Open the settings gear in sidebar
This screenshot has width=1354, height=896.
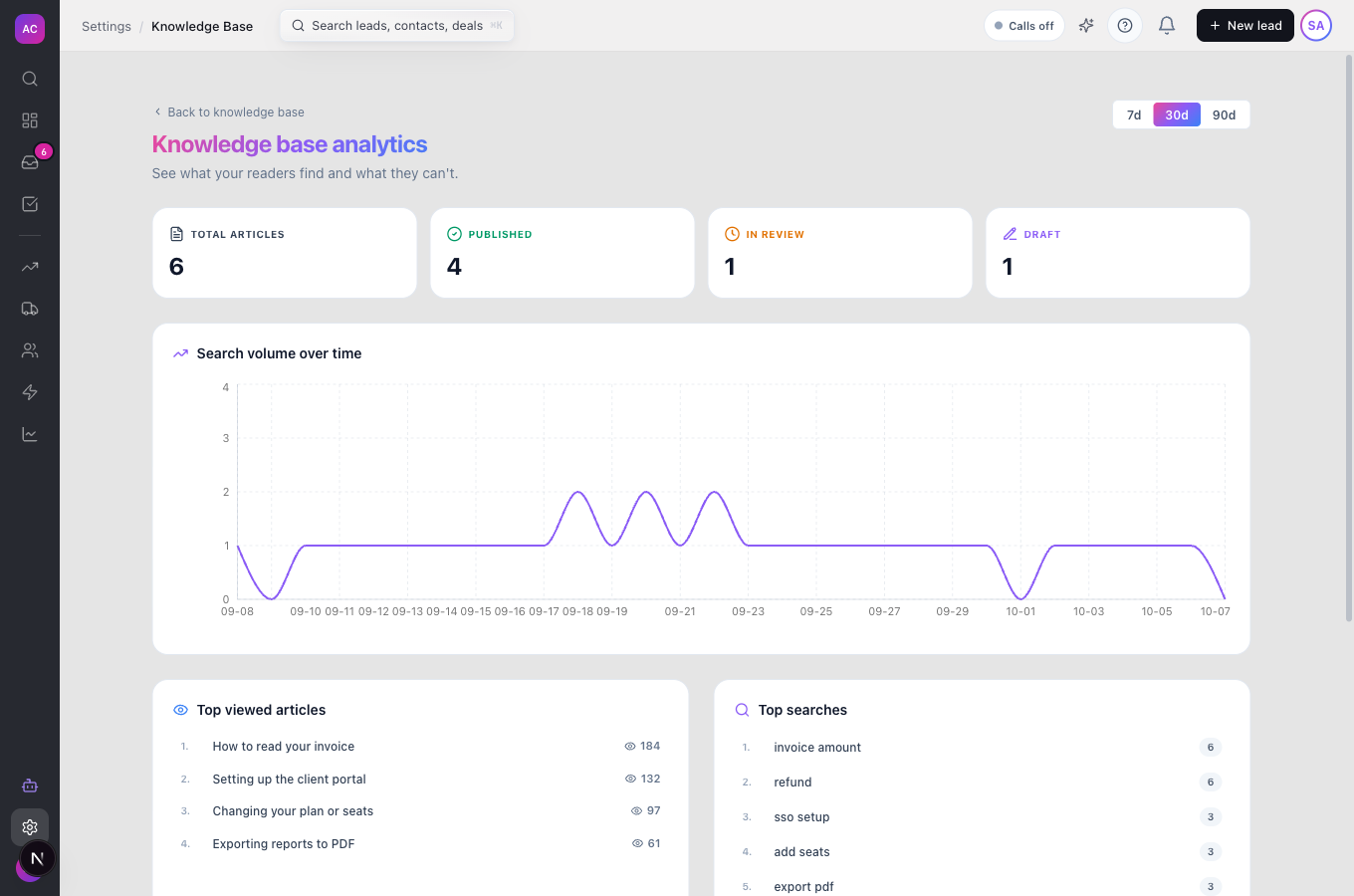30,827
